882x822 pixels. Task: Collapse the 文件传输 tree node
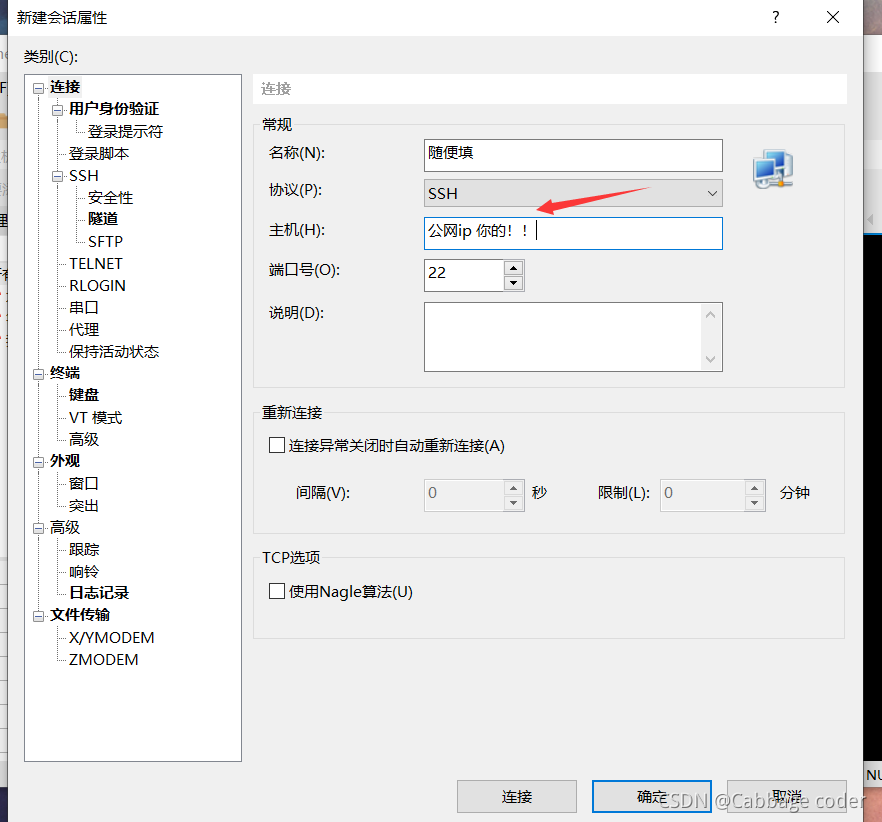[38, 616]
